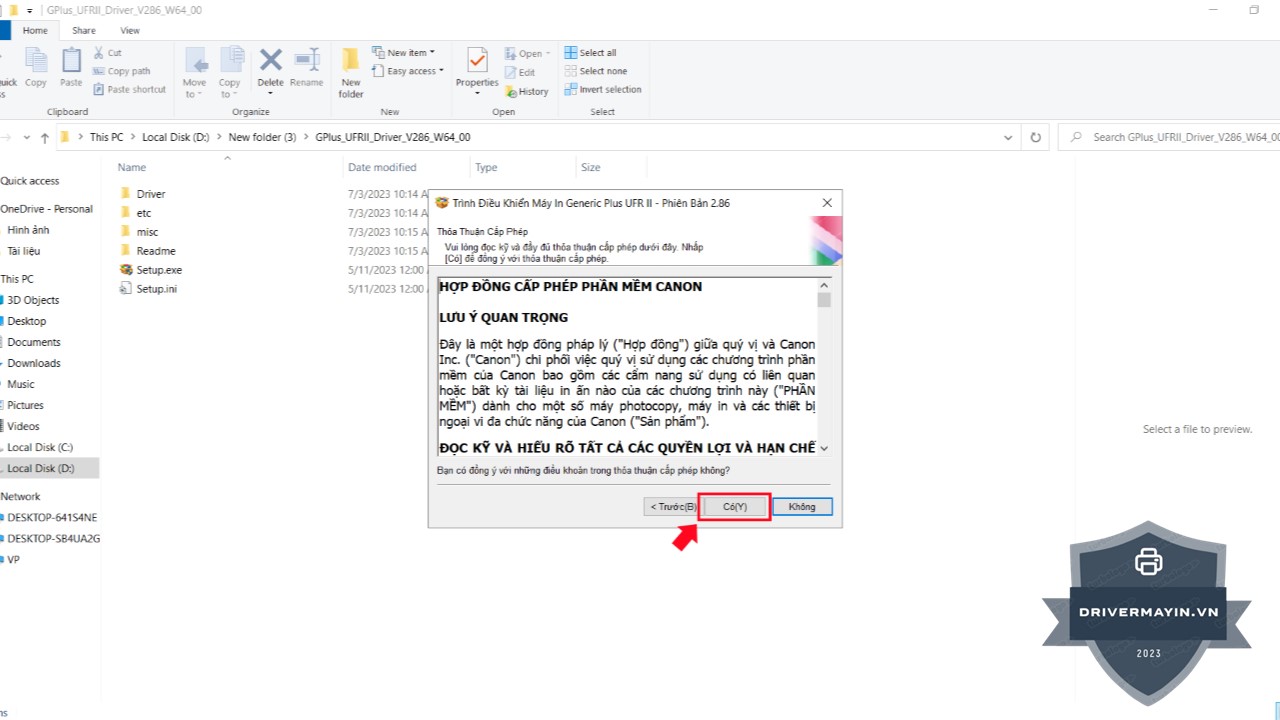Open Properties from the ribbon

[477, 69]
